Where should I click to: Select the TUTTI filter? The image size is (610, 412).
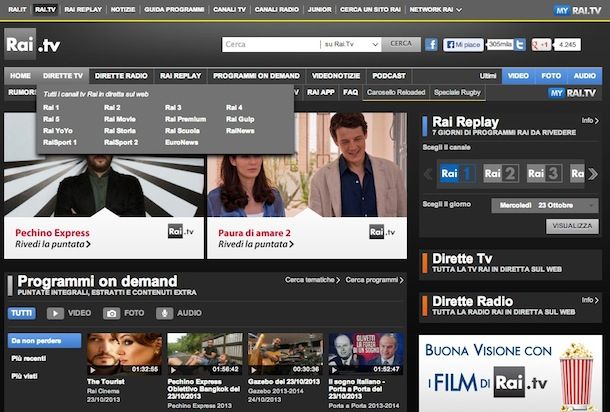22,313
